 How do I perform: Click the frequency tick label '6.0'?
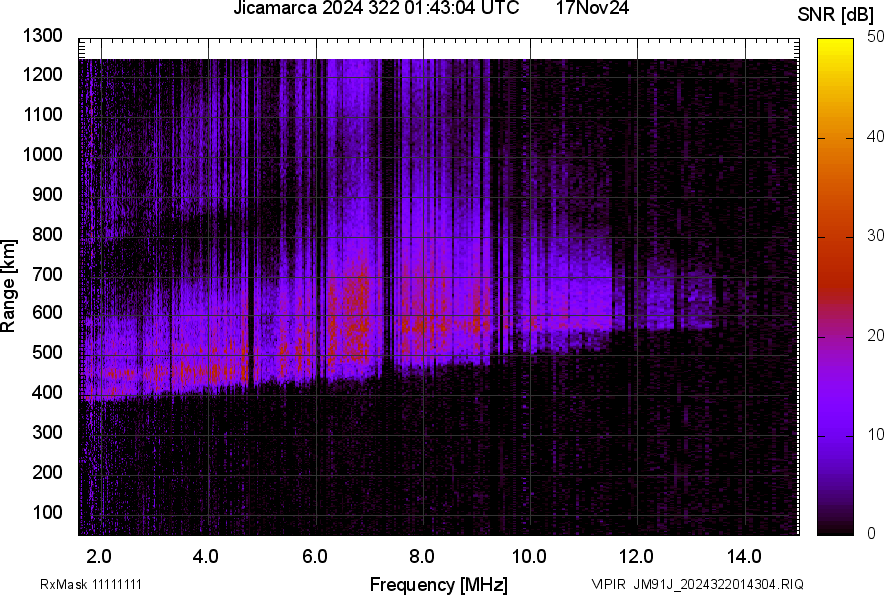tap(315, 557)
